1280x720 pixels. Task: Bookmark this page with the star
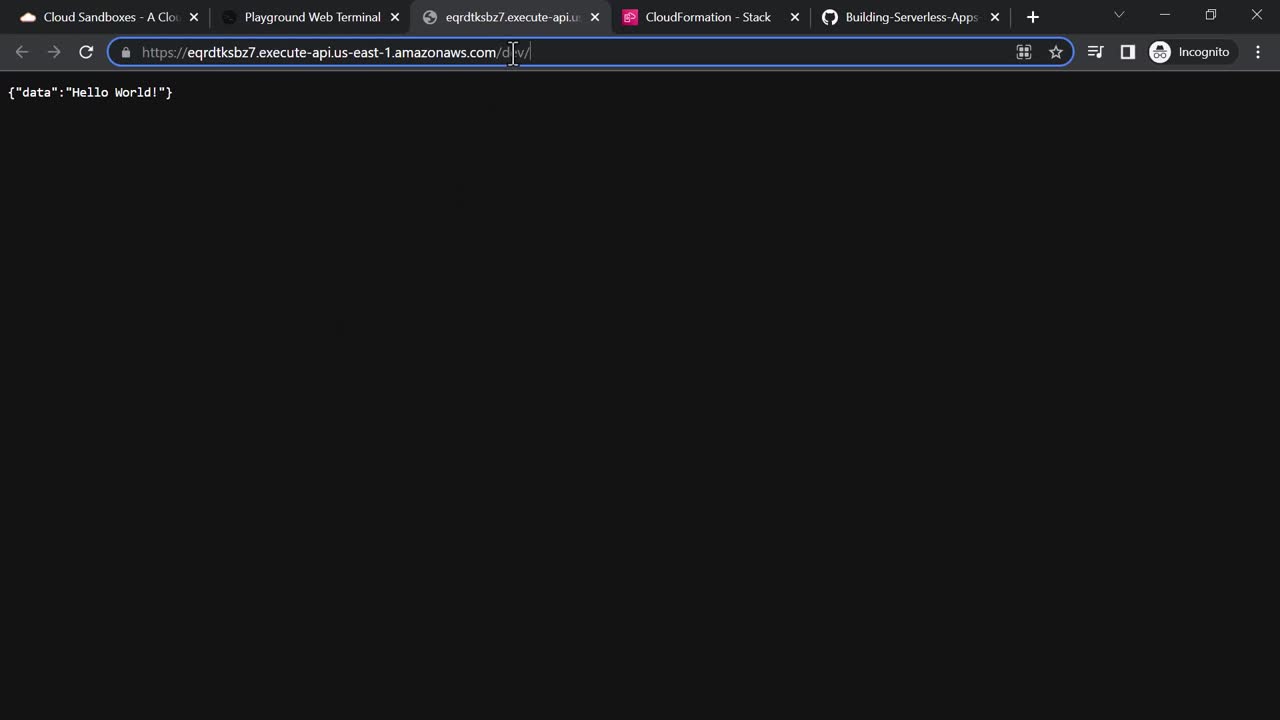[x=1056, y=52]
